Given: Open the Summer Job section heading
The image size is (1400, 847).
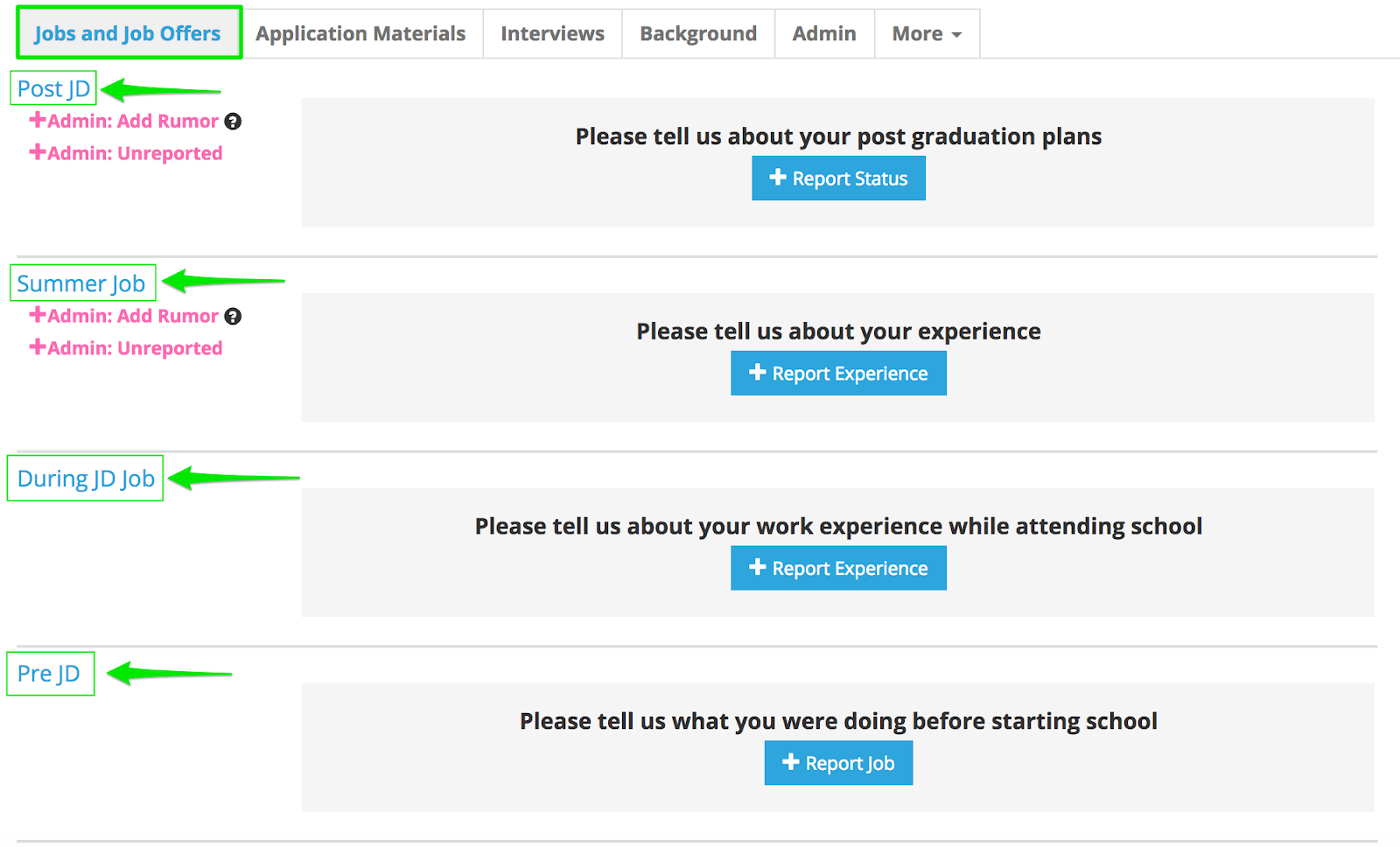Looking at the screenshot, I should pos(81,283).
